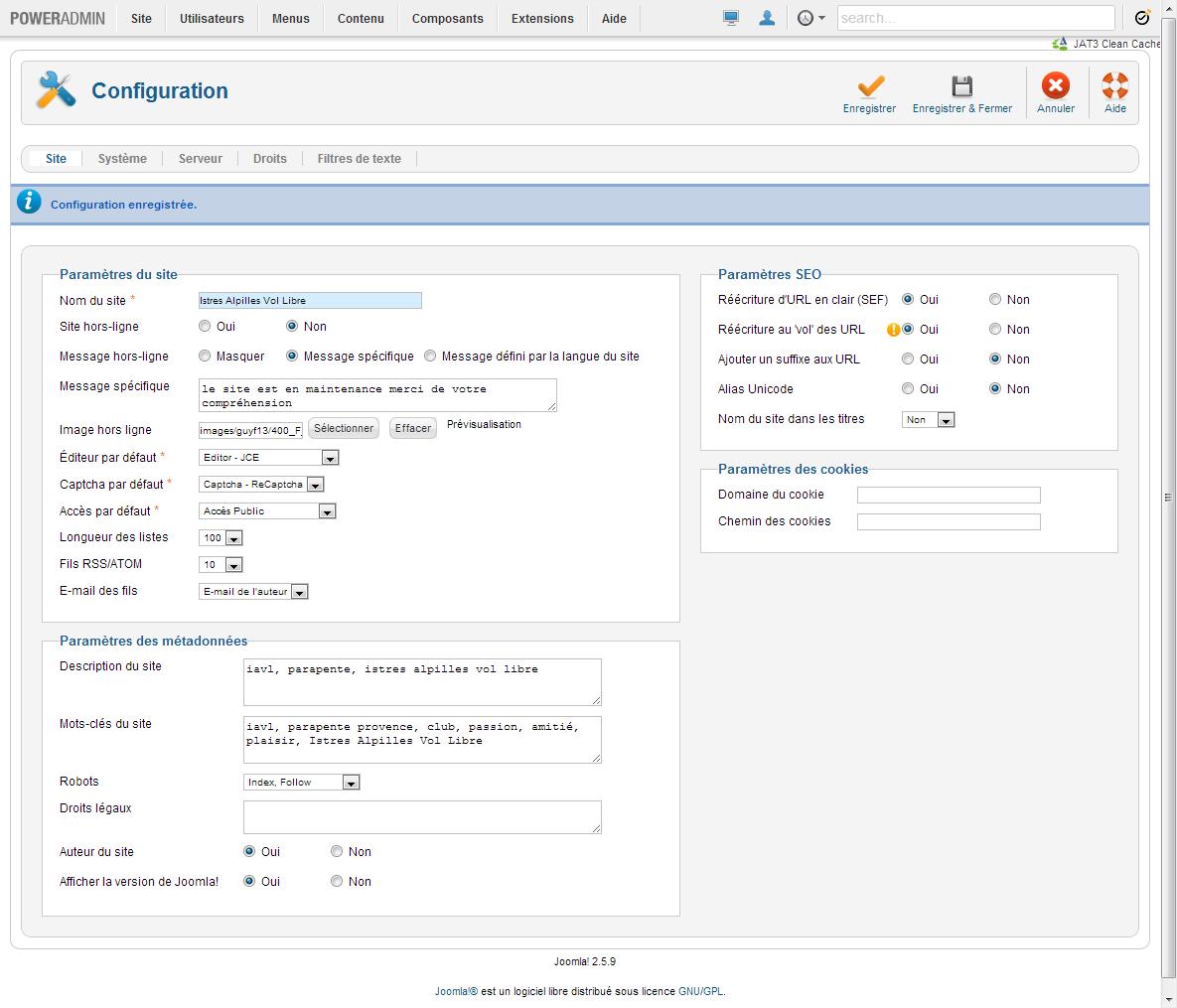Click the Enregistrer checkmark icon
The image size is (1177, 1008).
click(870, 86)
